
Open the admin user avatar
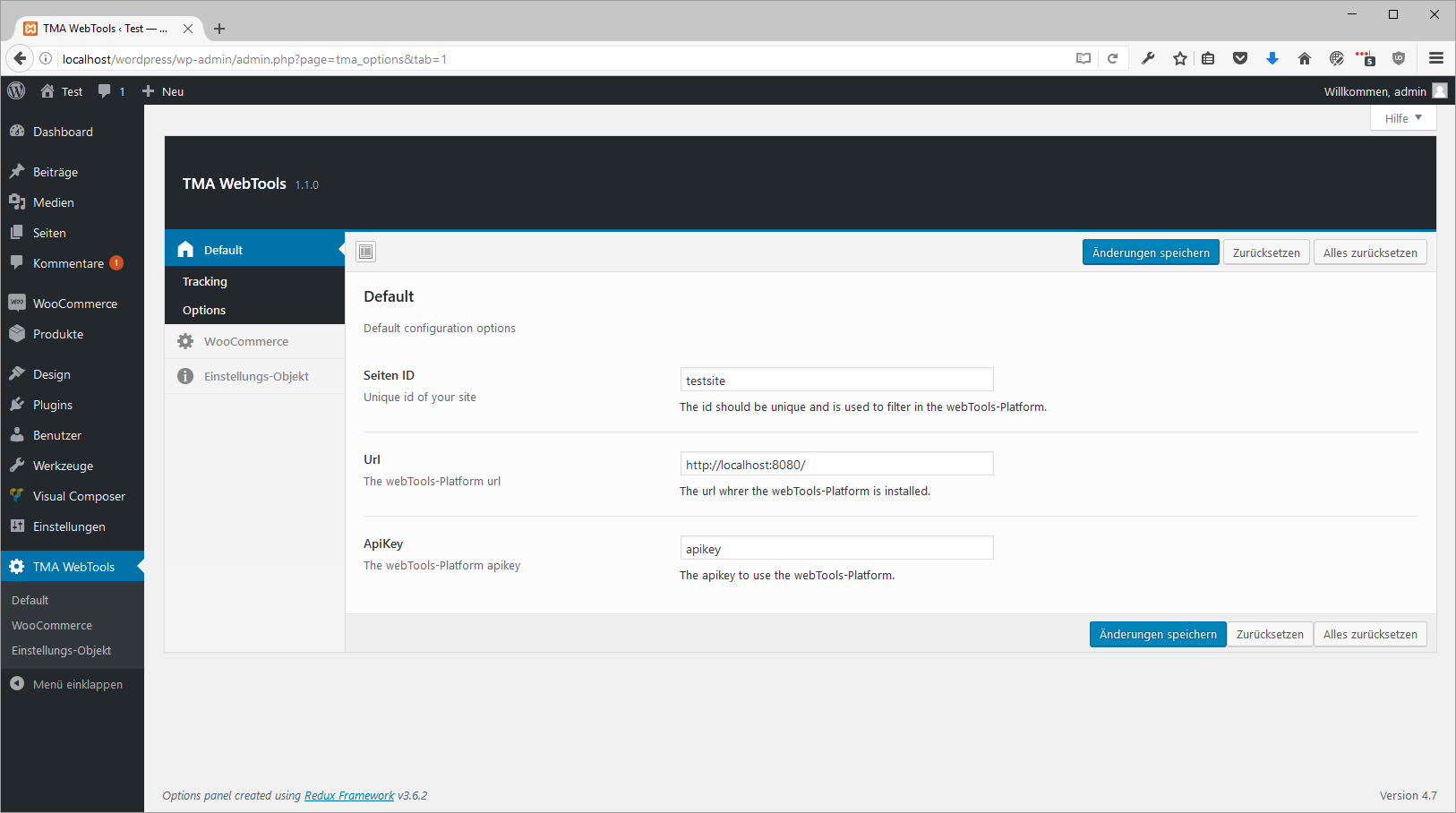(x=1440, y=90)
